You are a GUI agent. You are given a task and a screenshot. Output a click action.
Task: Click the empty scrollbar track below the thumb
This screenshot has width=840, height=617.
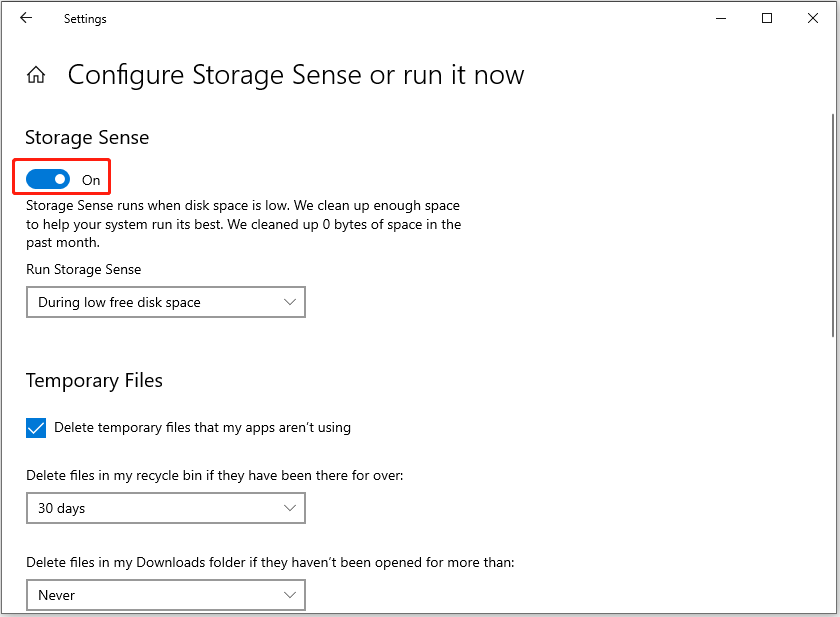(834, 470)
